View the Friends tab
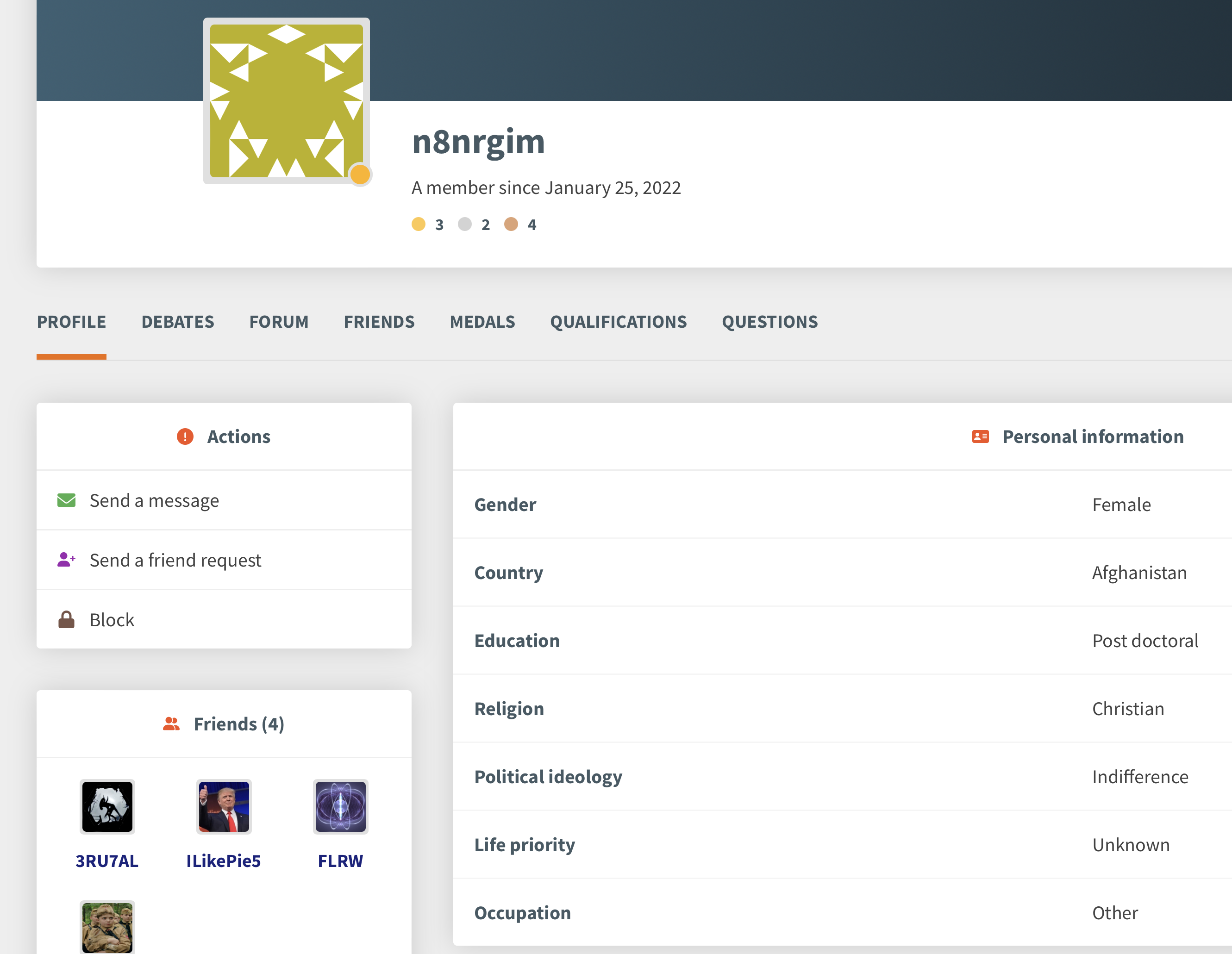 (x=379, y=322)
